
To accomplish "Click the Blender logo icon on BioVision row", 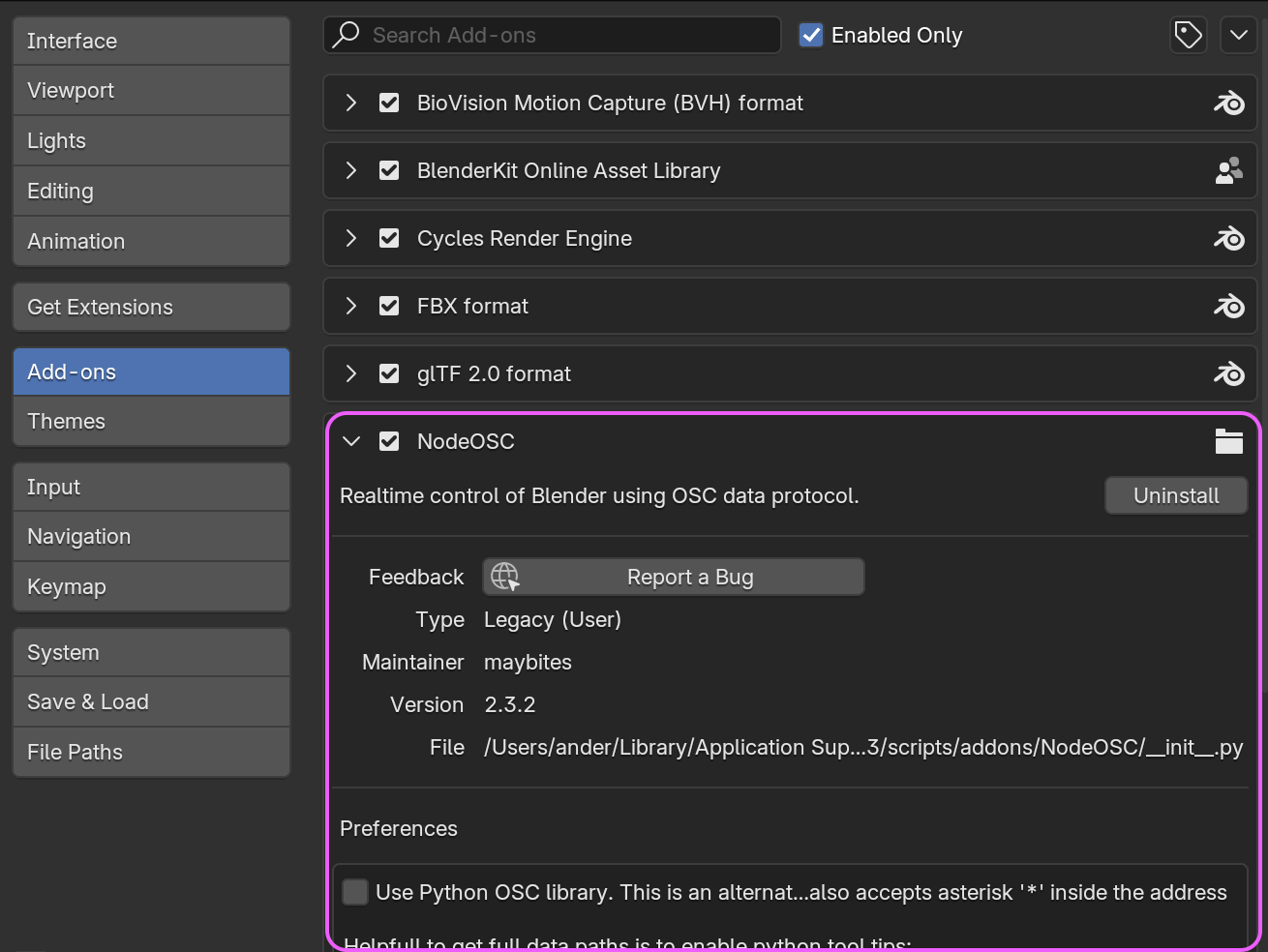I will pos(1229,103).
